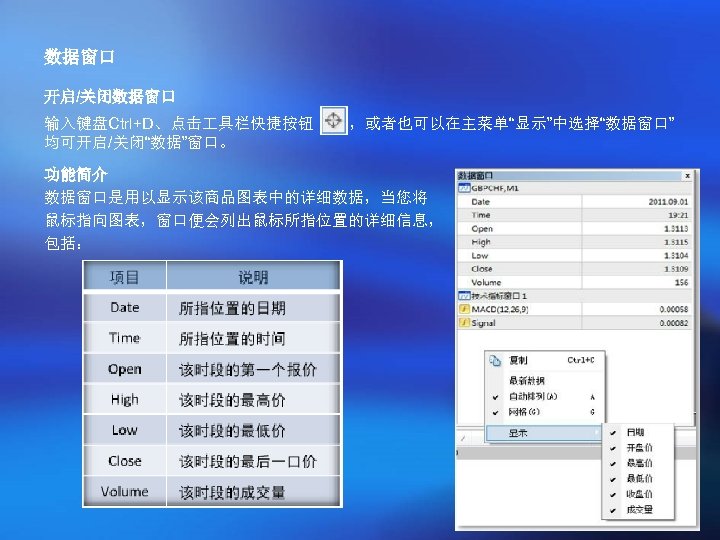Choose 复制 Ctrl+C from context menu
This screenshot has height=540, width=720.
click(545, 360)
